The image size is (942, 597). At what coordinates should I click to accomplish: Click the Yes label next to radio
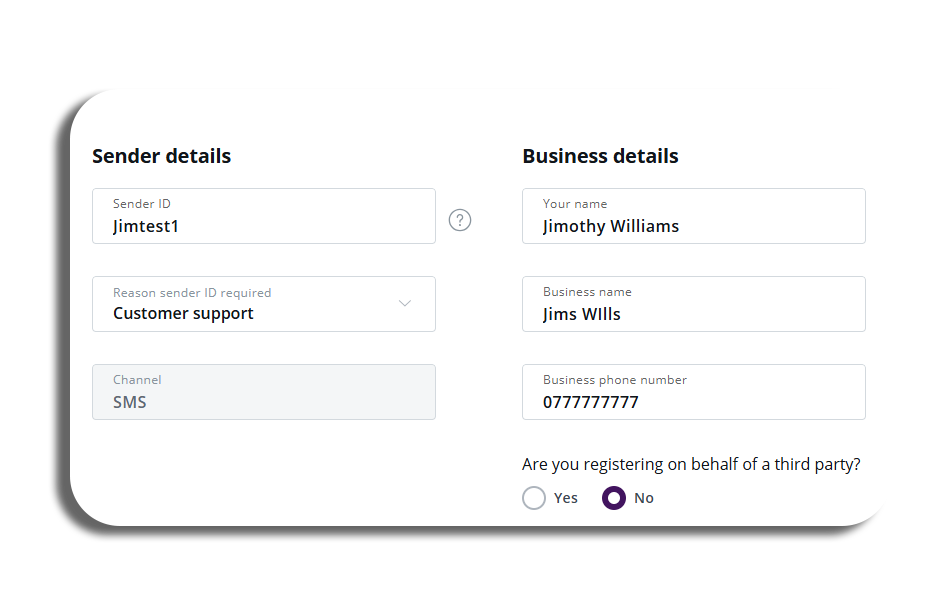(x=565, y=498)
